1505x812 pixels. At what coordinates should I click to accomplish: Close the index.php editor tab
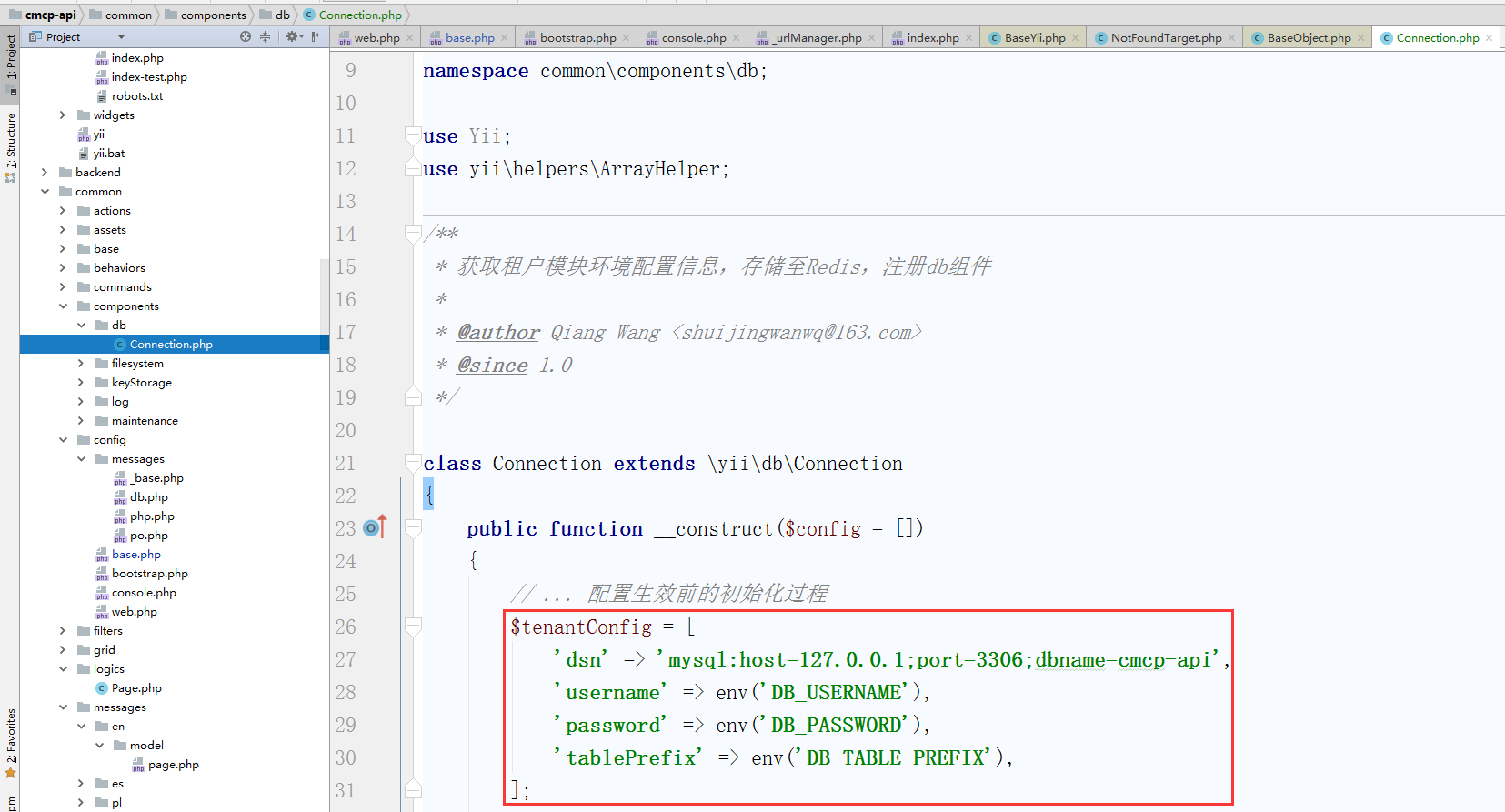point(968,38)
